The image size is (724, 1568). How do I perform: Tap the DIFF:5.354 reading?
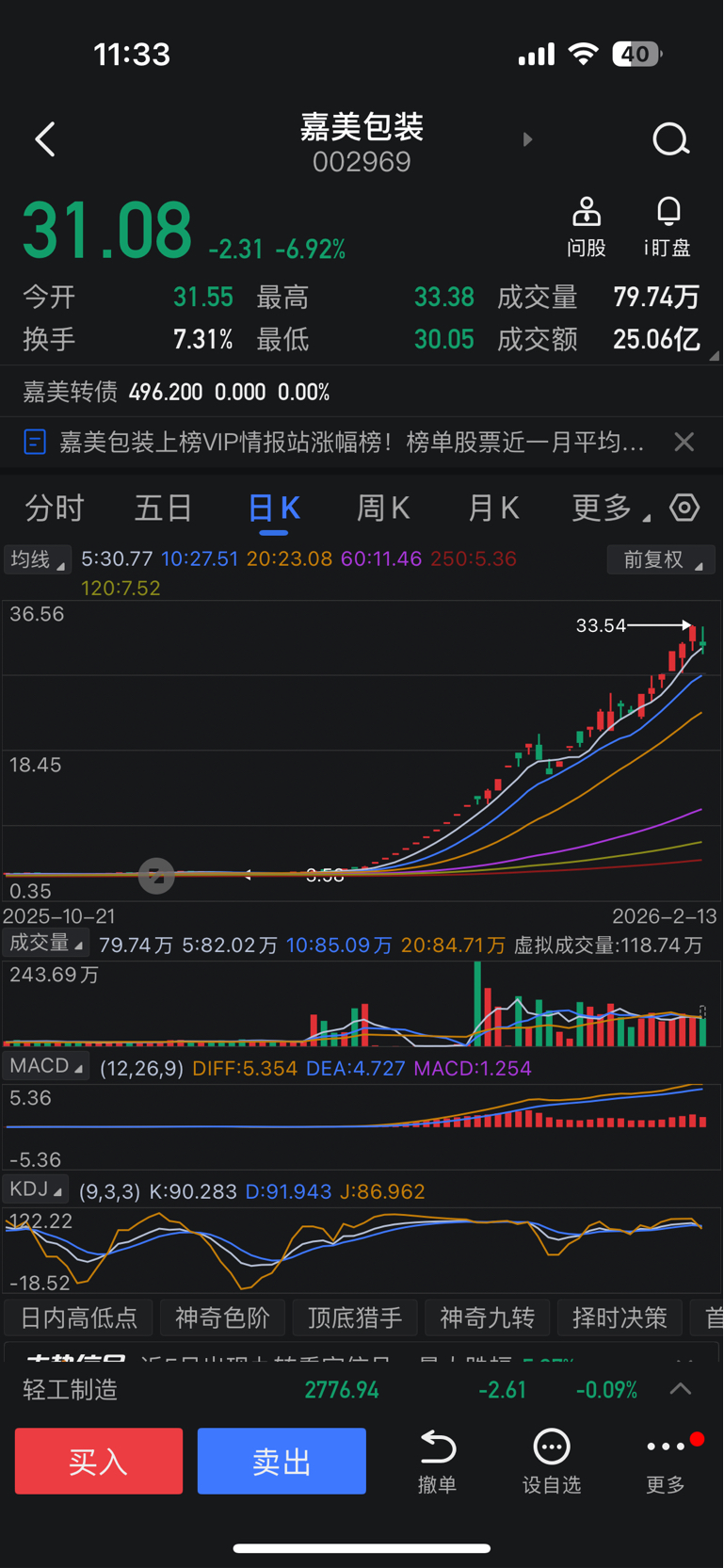(x=245, y=1068)
